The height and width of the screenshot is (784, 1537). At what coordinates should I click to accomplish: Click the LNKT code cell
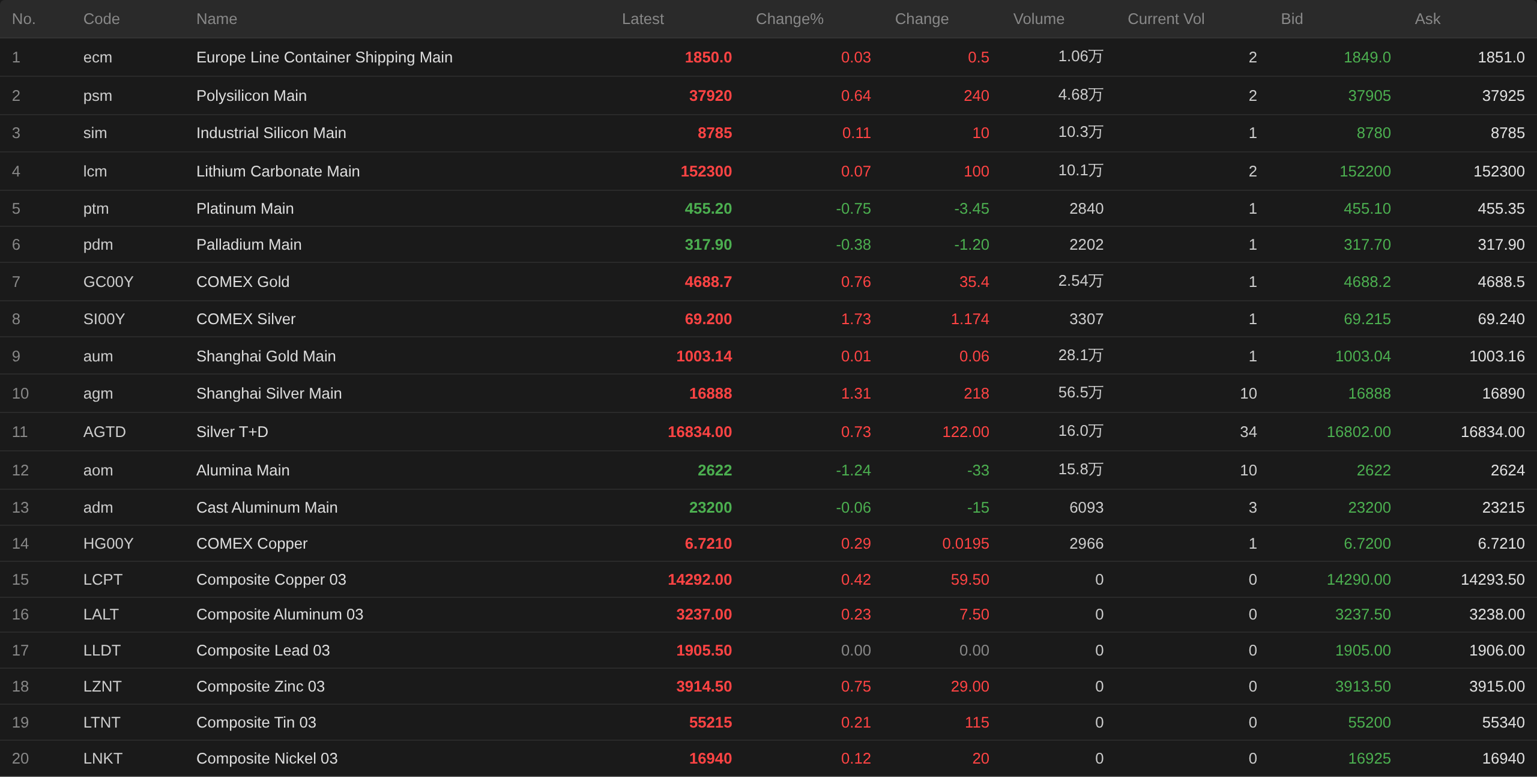tap(103, 759)
